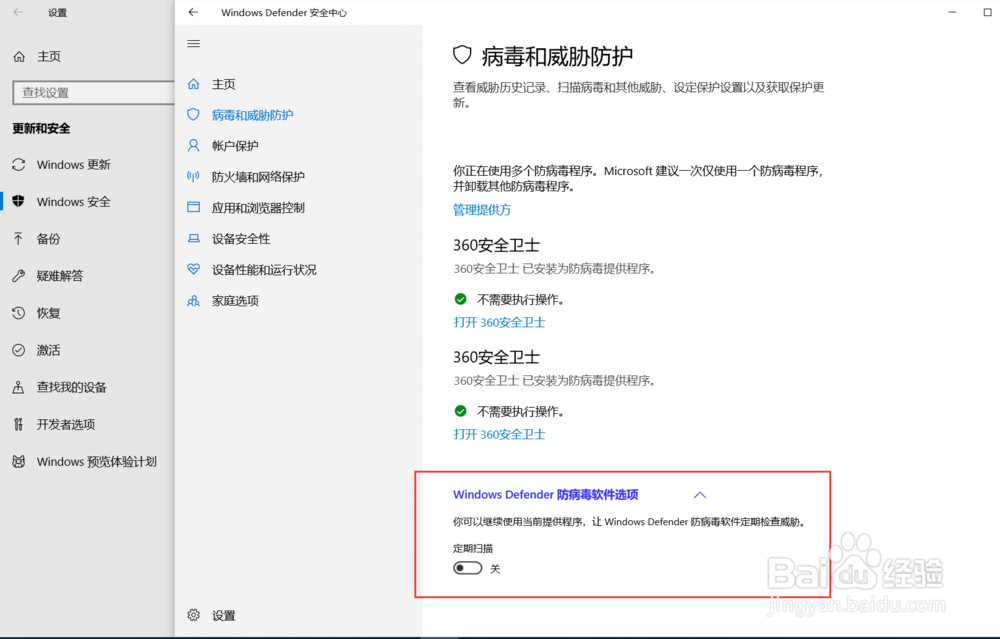Click the 病毒和威胁防护 page heading text
Viewport: 1000px width, 639px height.
[x=557, y=56]
